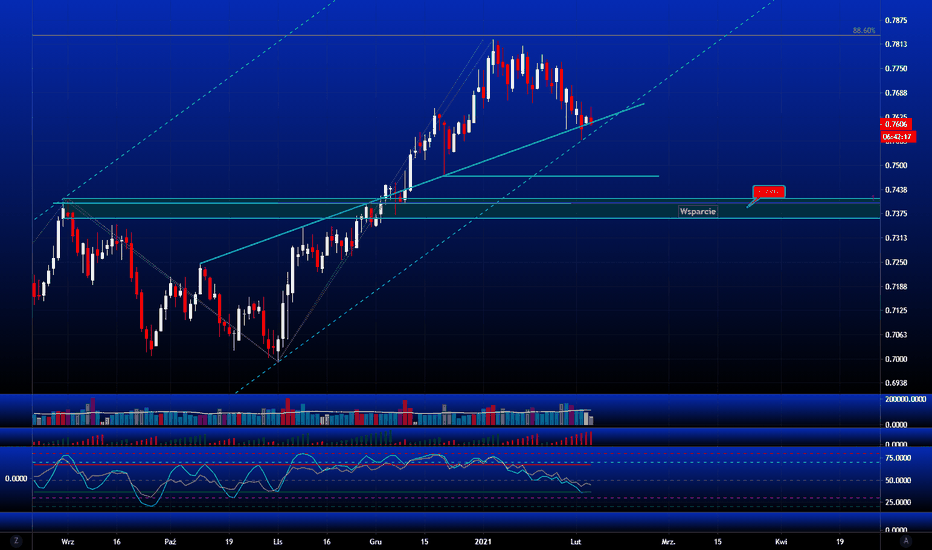Viewport: 932px width, 550px height.
Task: Click price scale value 0.7063
Action: pyautogui.click(x=896, y=335)
